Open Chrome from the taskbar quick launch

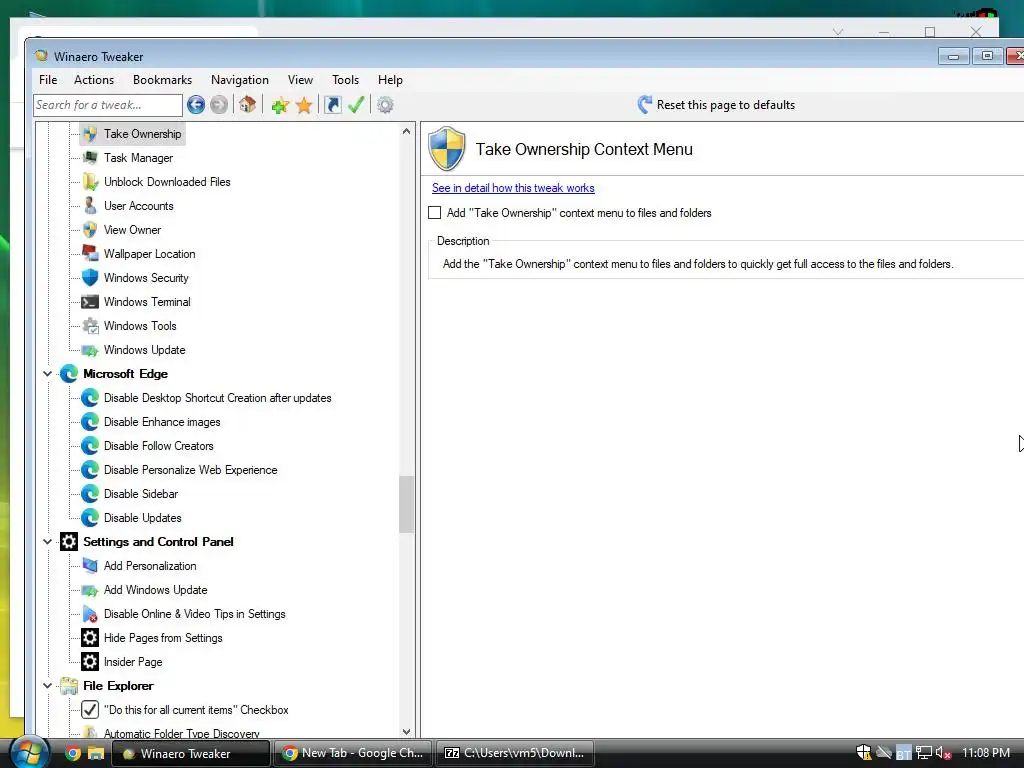point(73,753)
